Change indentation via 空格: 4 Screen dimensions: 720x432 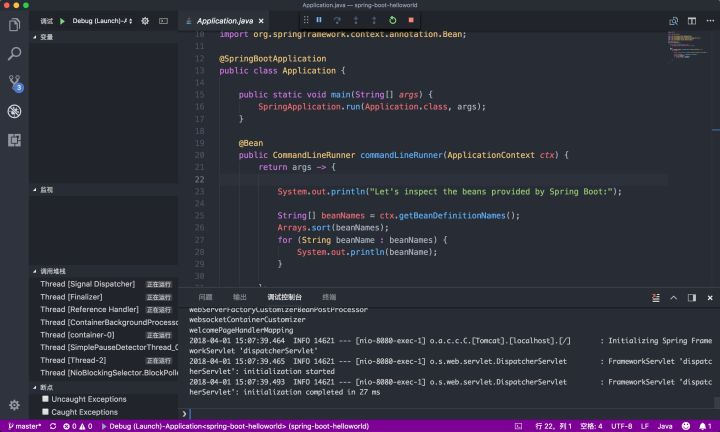click(591, 426)
